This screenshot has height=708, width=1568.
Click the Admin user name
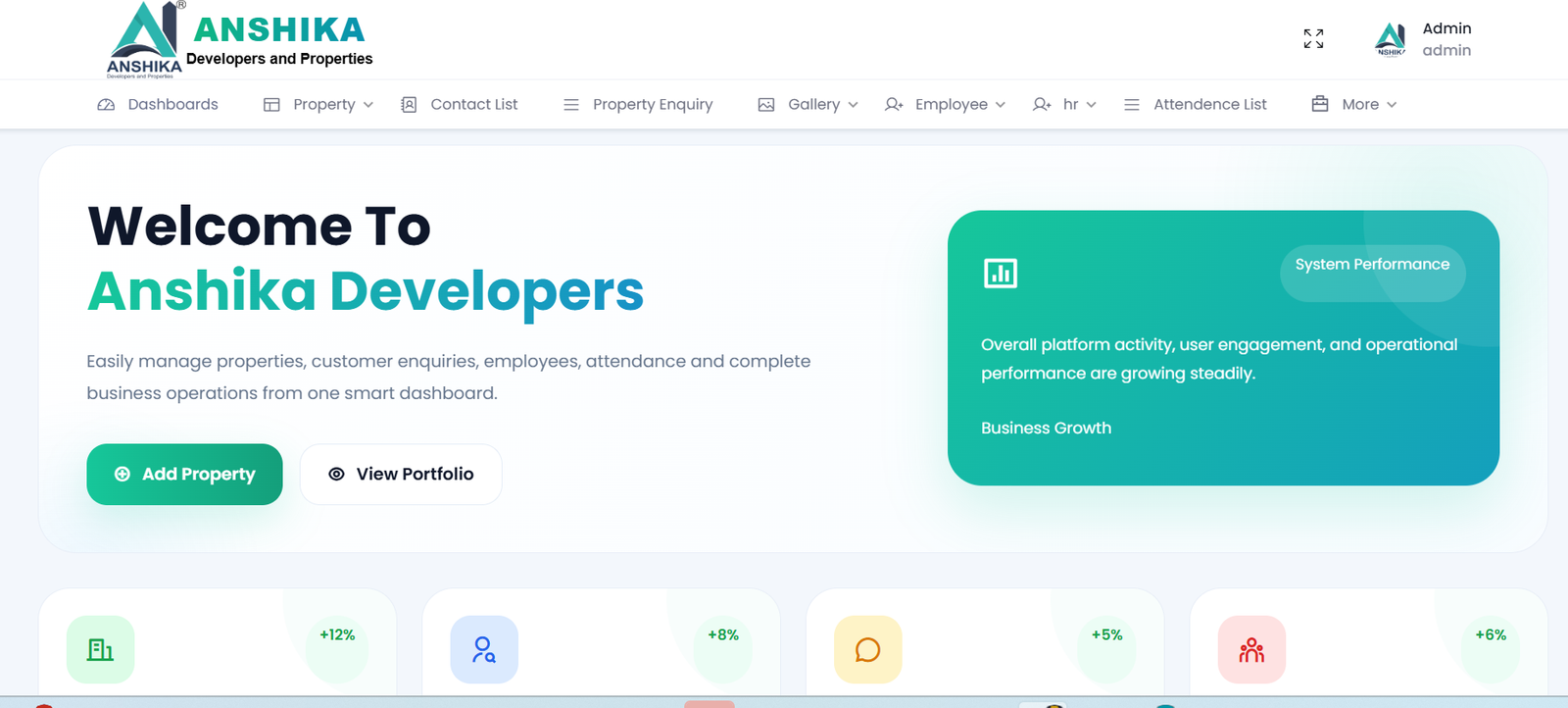pos(1446,28)
